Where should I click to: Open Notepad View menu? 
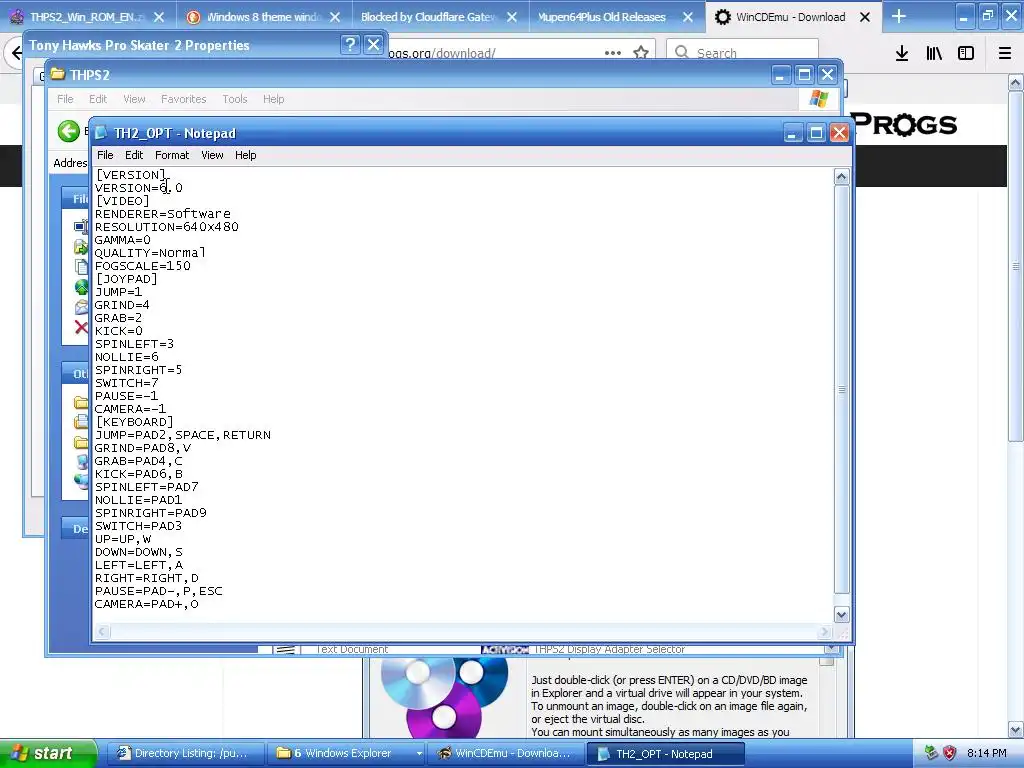(x=212, y=155)
